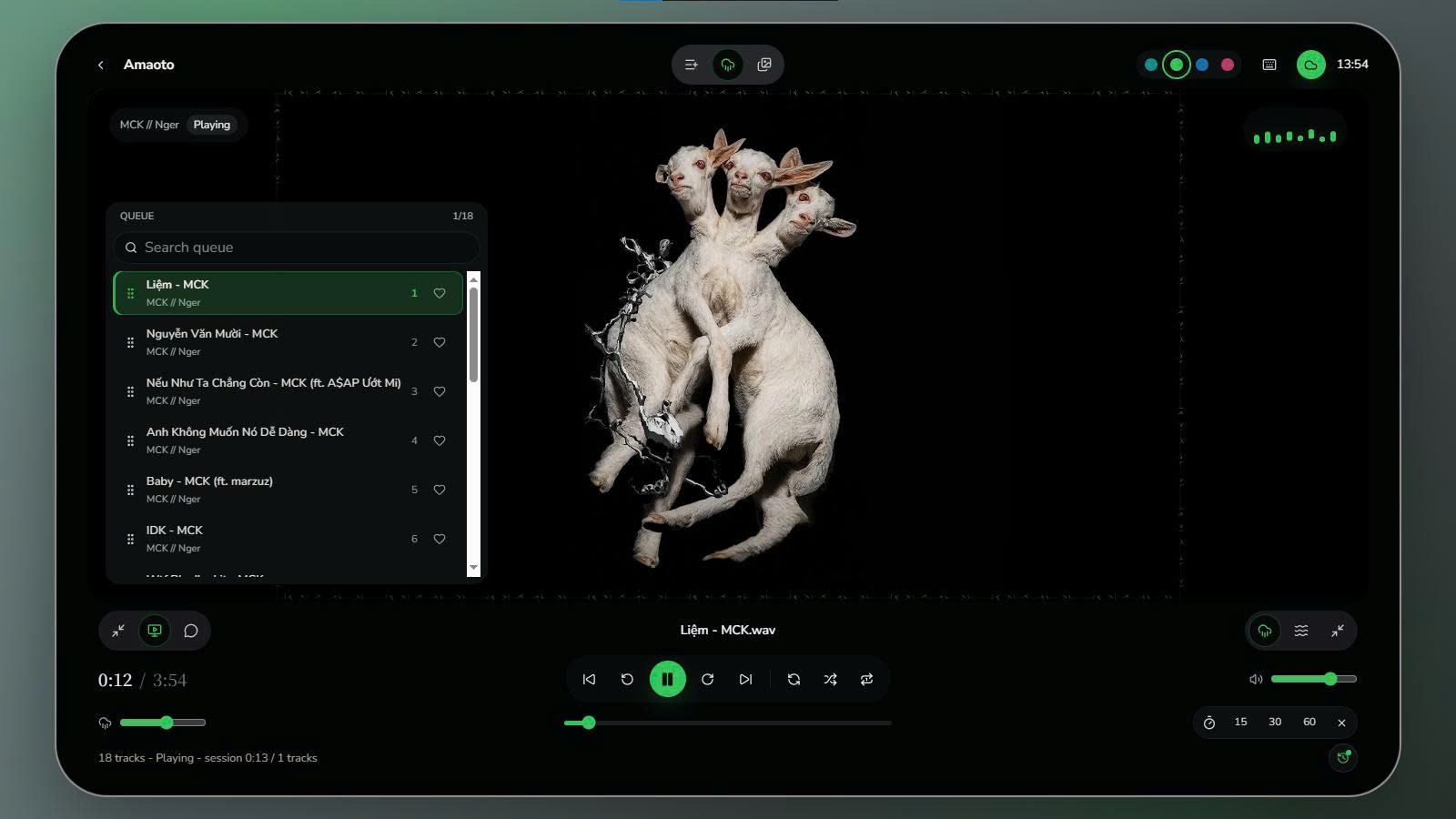This screenshot has width=1456, height=819.
Task: Go back using the arrow beside Amaoto
Action: [101, 65]
